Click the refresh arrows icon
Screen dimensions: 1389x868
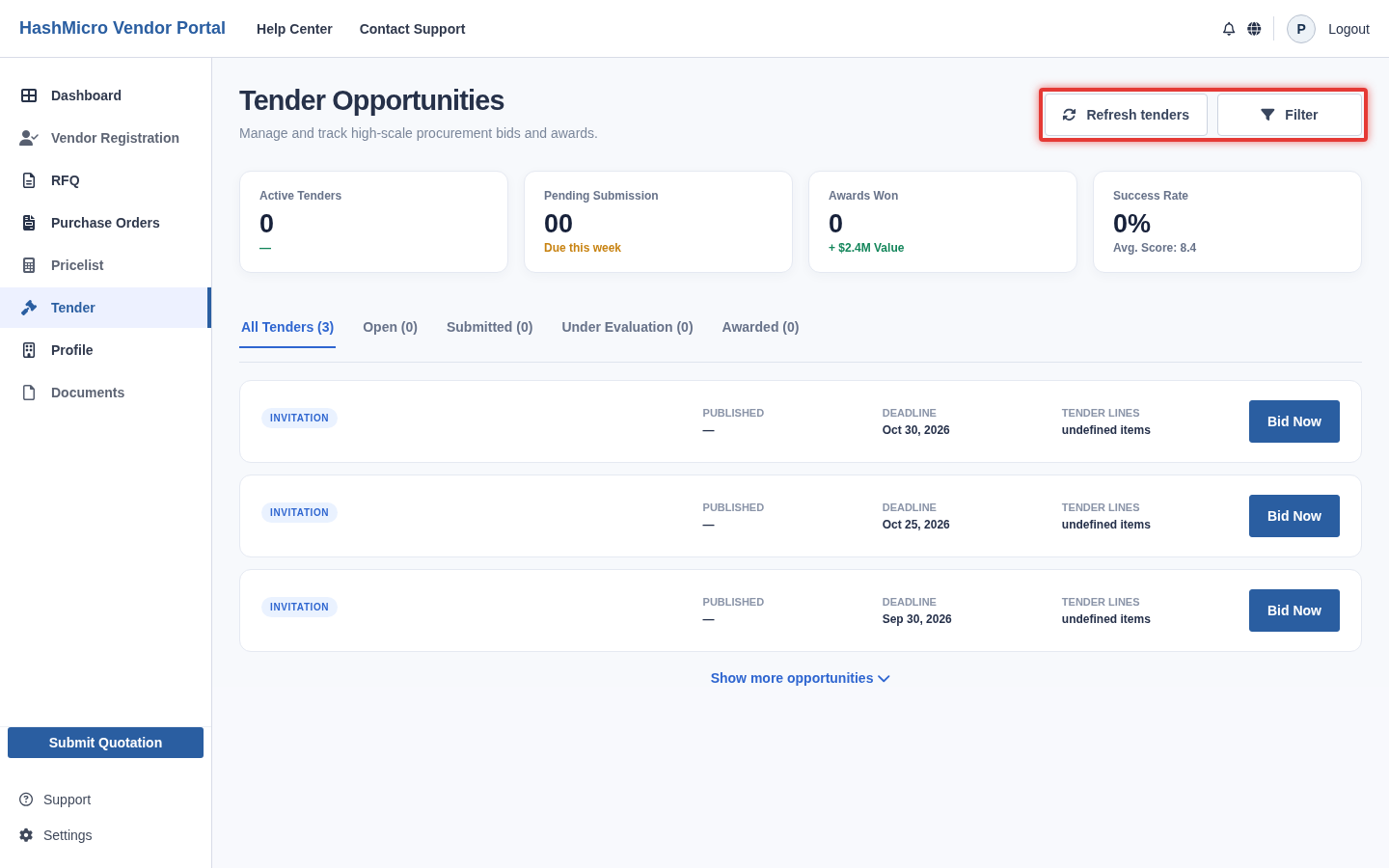click(x=1069, y=115)
